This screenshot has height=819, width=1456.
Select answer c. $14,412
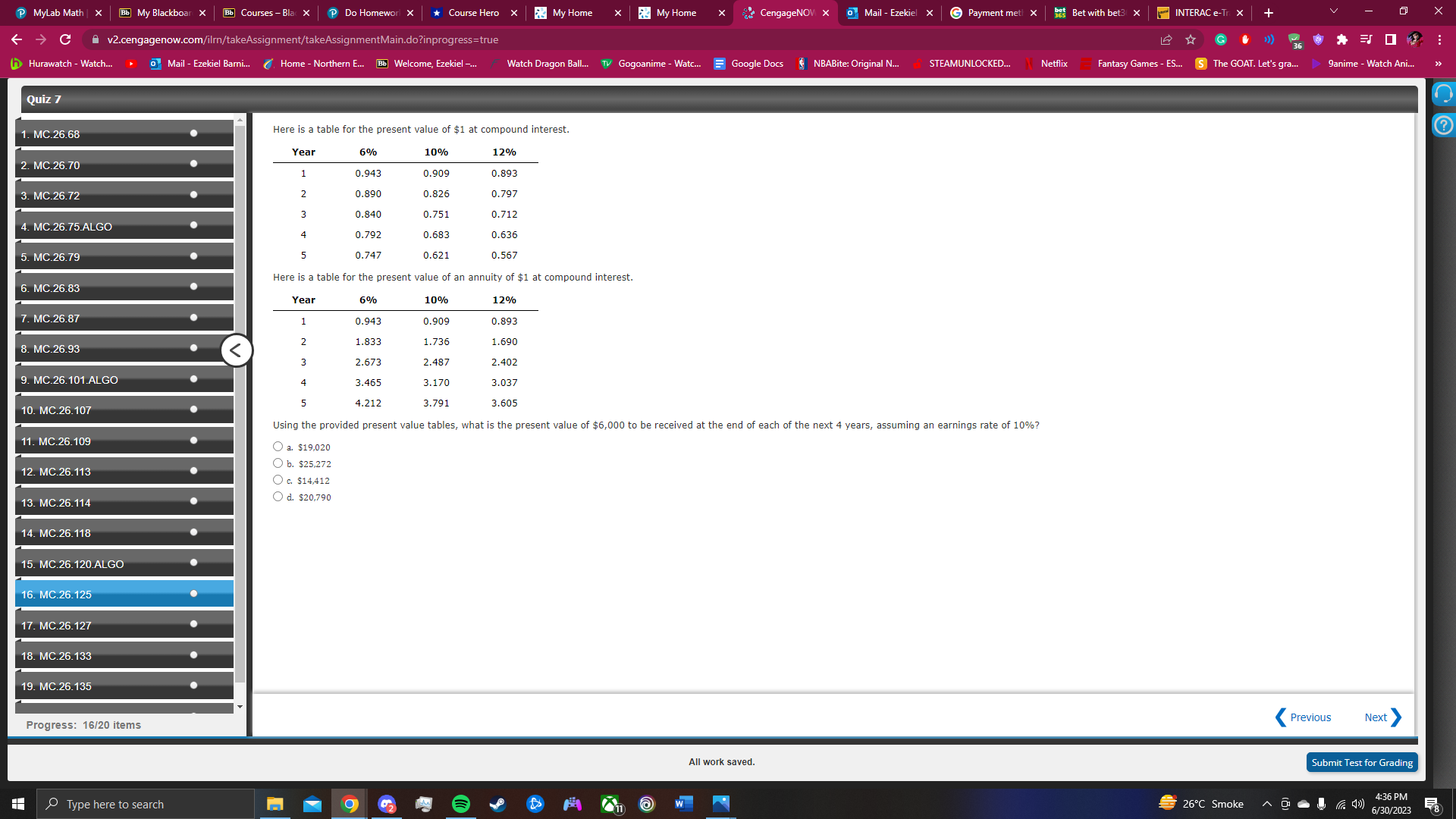coord(278,479)
